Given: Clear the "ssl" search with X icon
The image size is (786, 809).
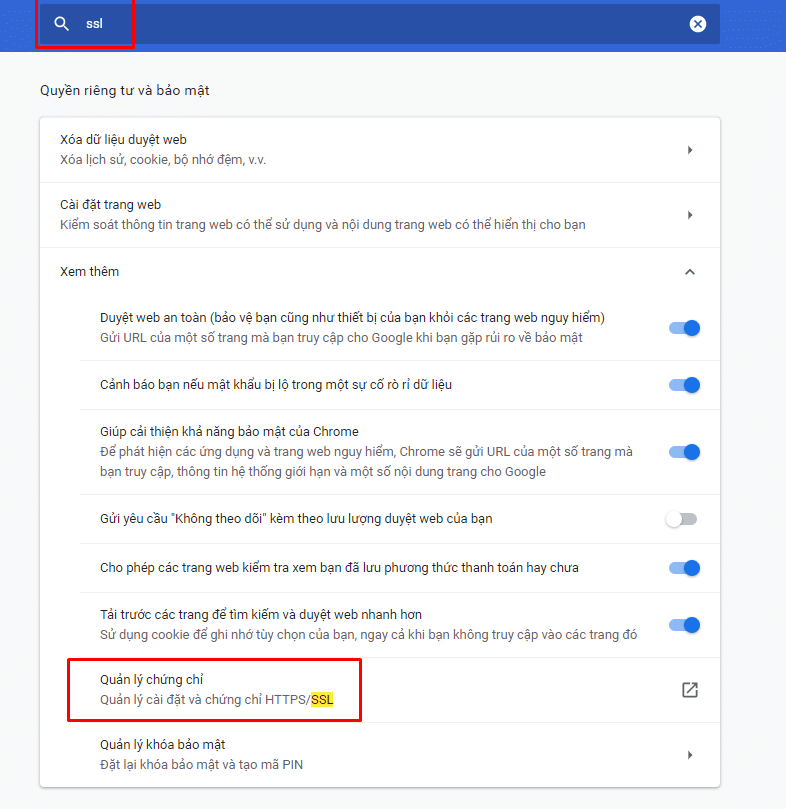Looking at the screenshot, I should pyautogui.click(x=698, y=24).
